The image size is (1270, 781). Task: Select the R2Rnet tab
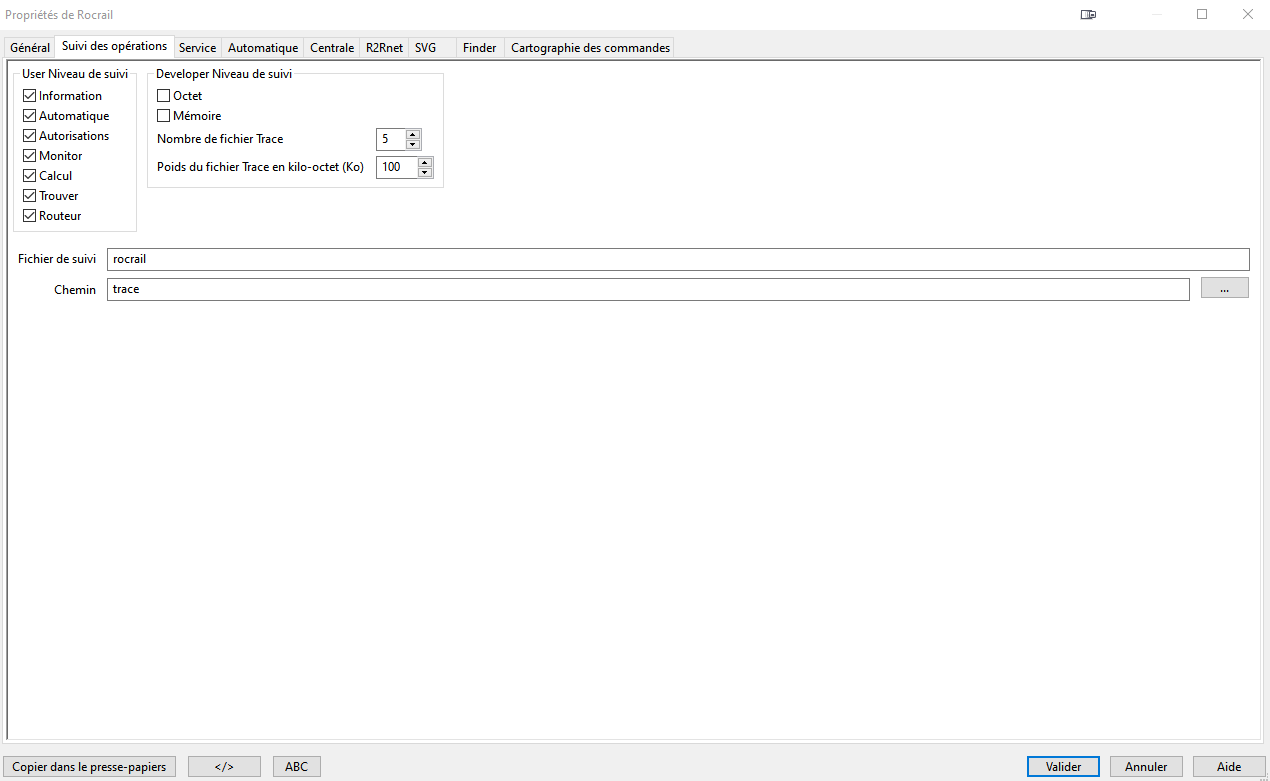click(384, 48)
